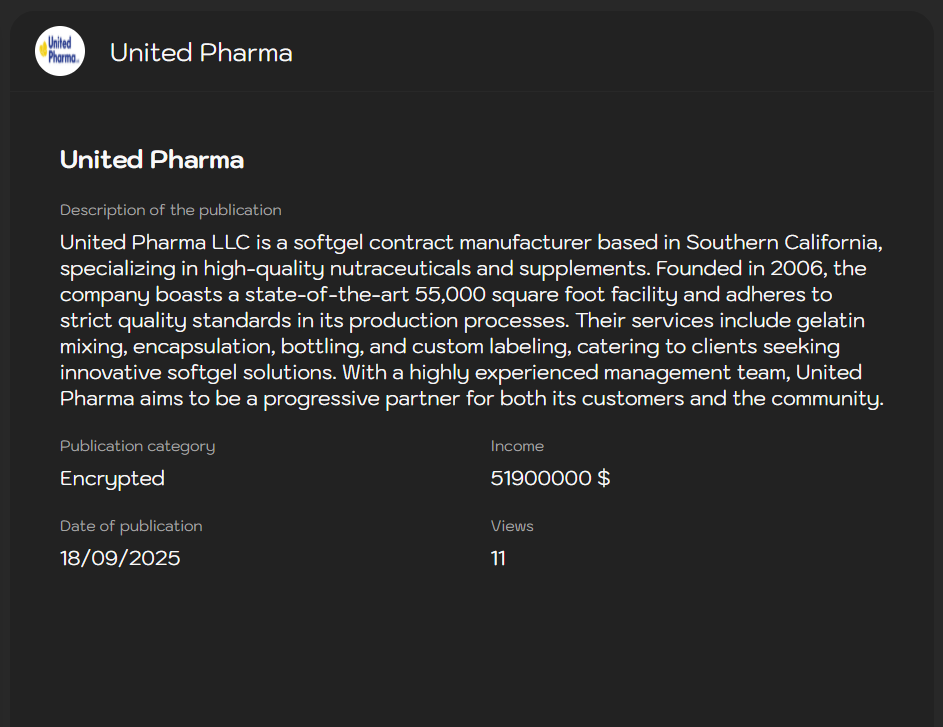This screenshot has width=943, height=727.
Task: Toggle the Views counter showing 11
Action: click(498, 558)
